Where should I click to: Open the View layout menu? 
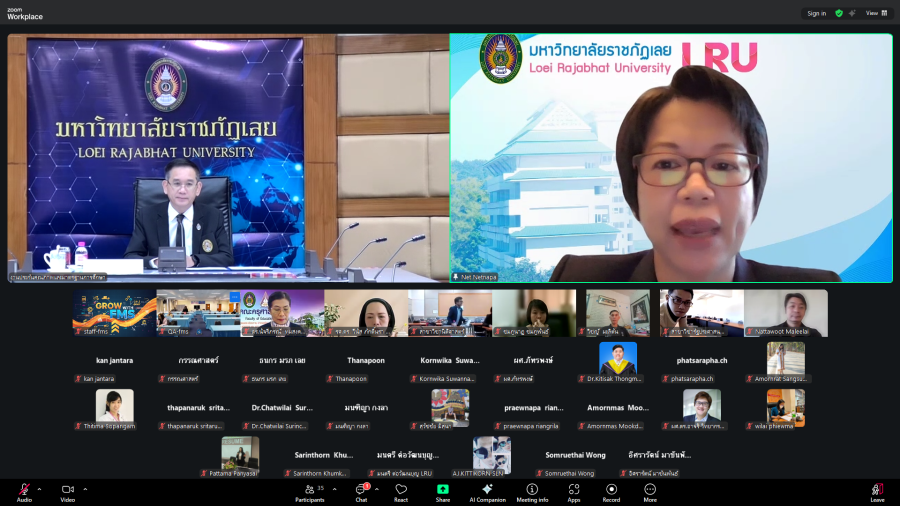coord(876,13)
